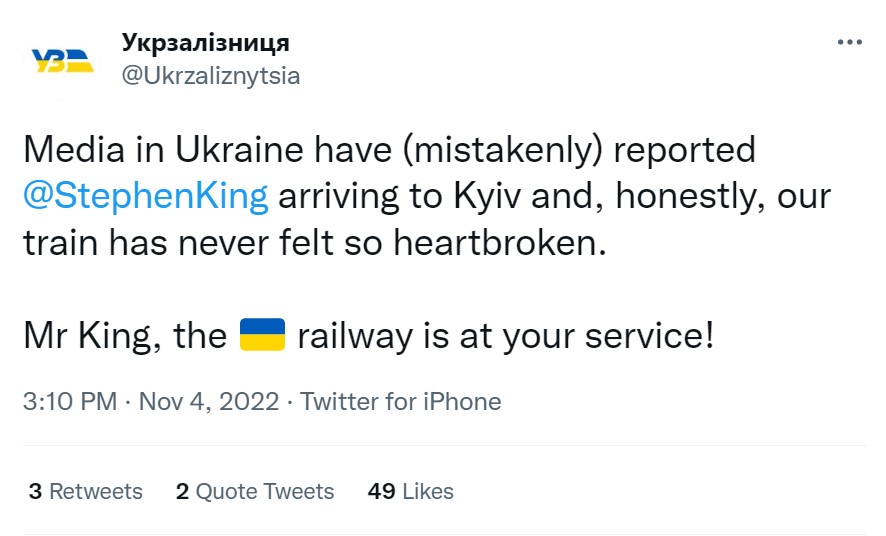The height and width of the screenshot is (536, 886).
Task: View the 2 Quote Tweets list
Action: [254, 491]
